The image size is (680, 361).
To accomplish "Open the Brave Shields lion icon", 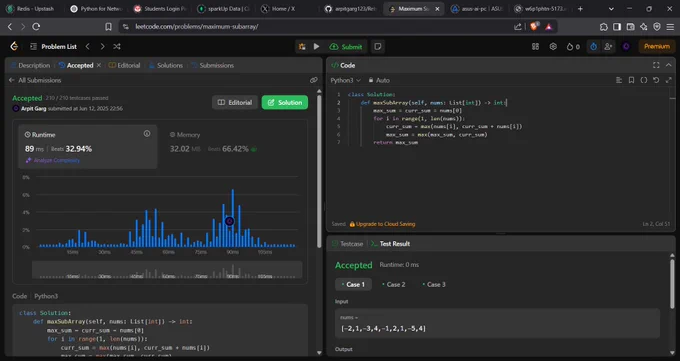I will coord(534,26).
